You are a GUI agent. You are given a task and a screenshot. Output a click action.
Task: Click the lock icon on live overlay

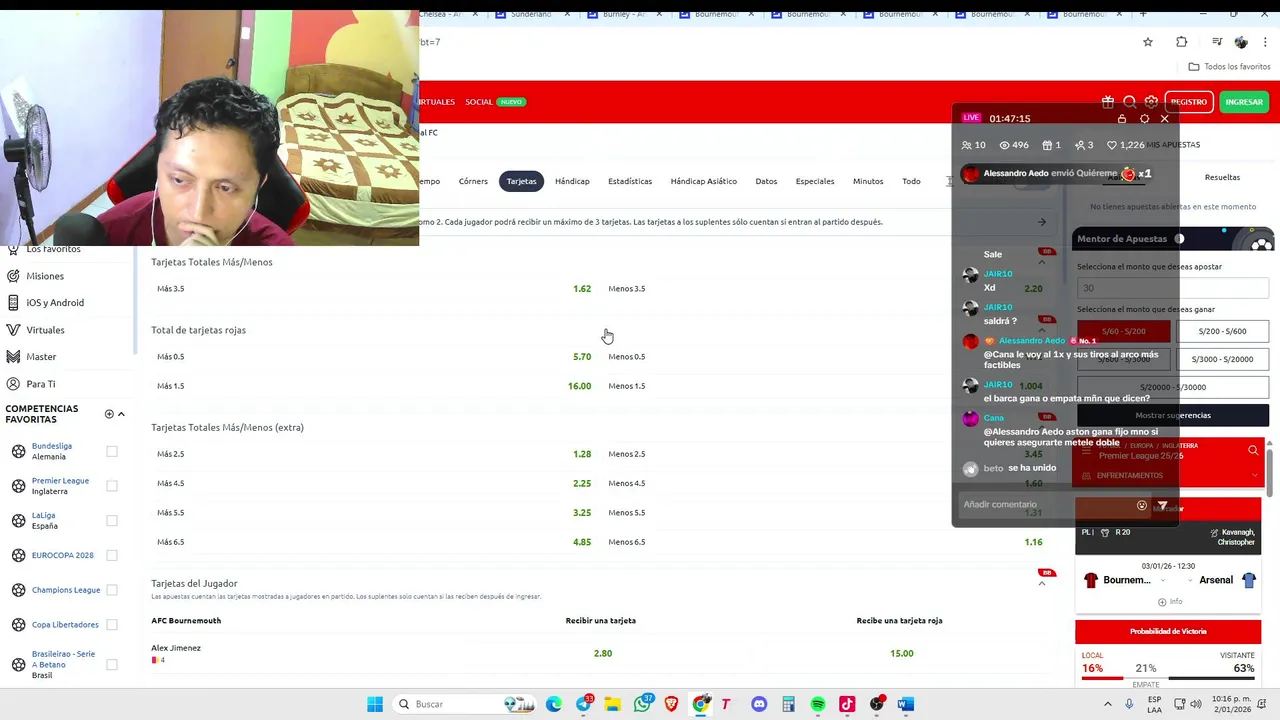pyautogui.click(x=1122, y=118)
